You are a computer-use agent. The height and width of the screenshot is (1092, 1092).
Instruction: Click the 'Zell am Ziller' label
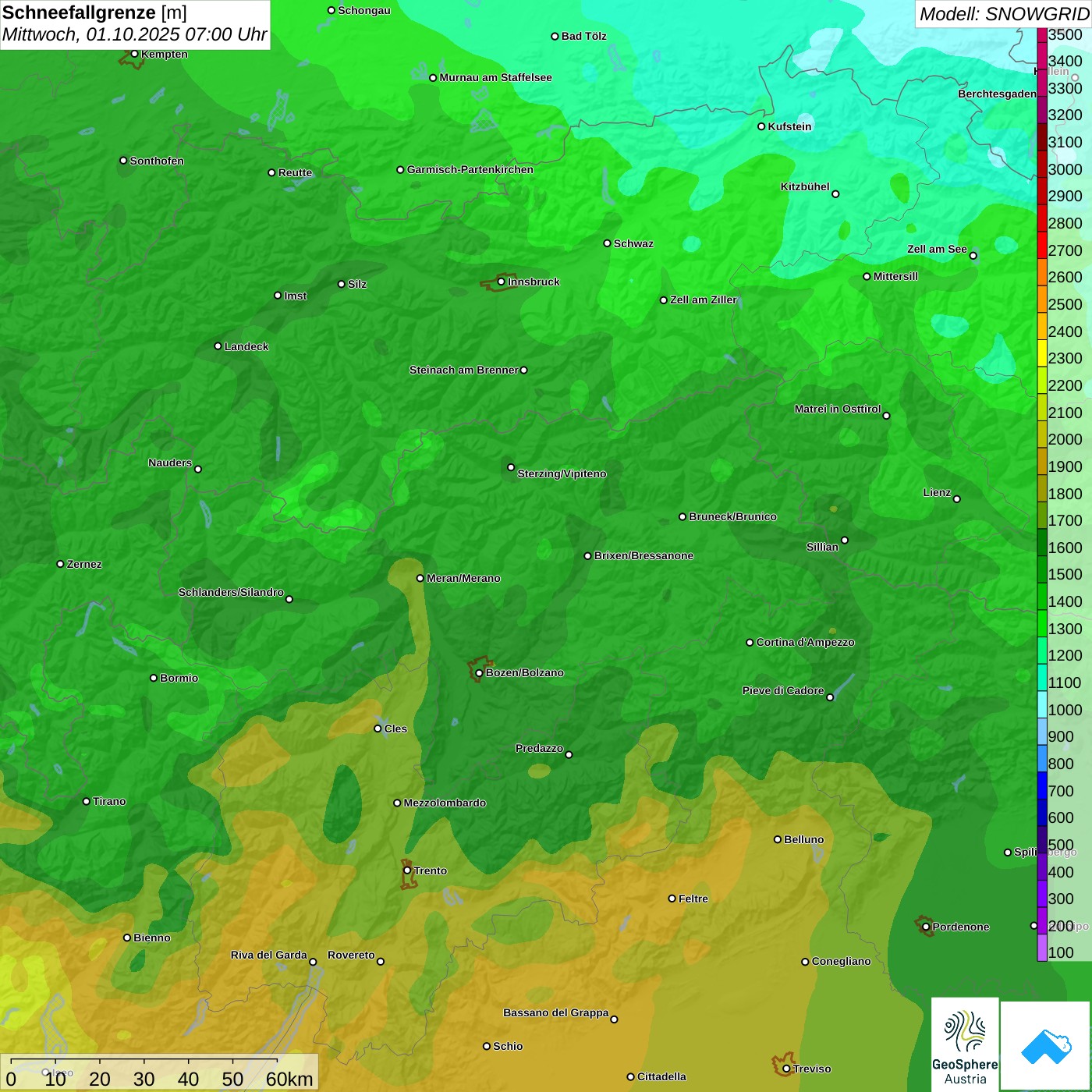[704, 300]
